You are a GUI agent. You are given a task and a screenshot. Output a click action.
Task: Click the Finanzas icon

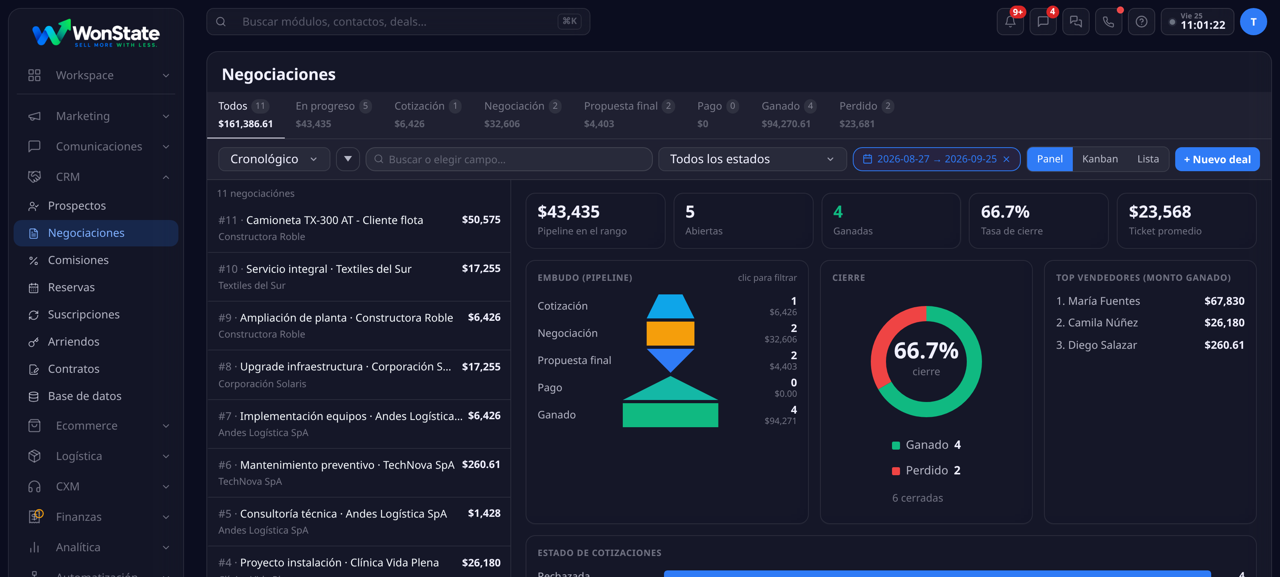35,517
